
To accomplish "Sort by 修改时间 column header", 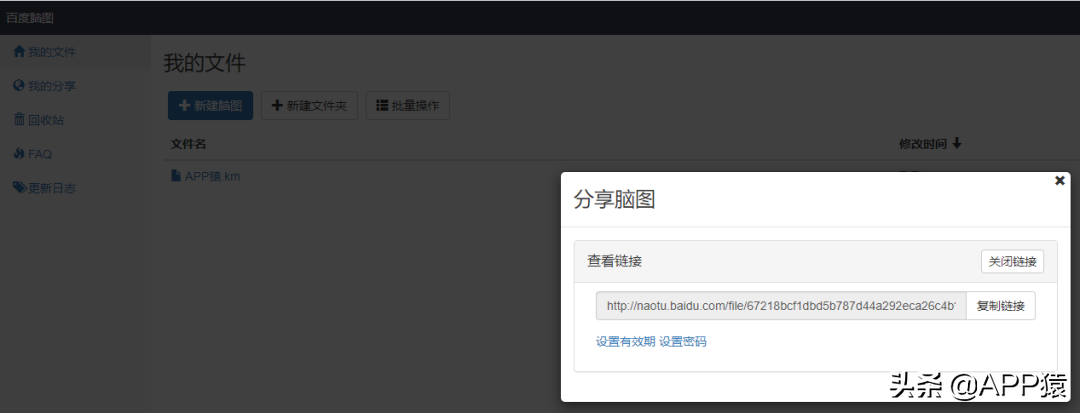I will (930, 144).
